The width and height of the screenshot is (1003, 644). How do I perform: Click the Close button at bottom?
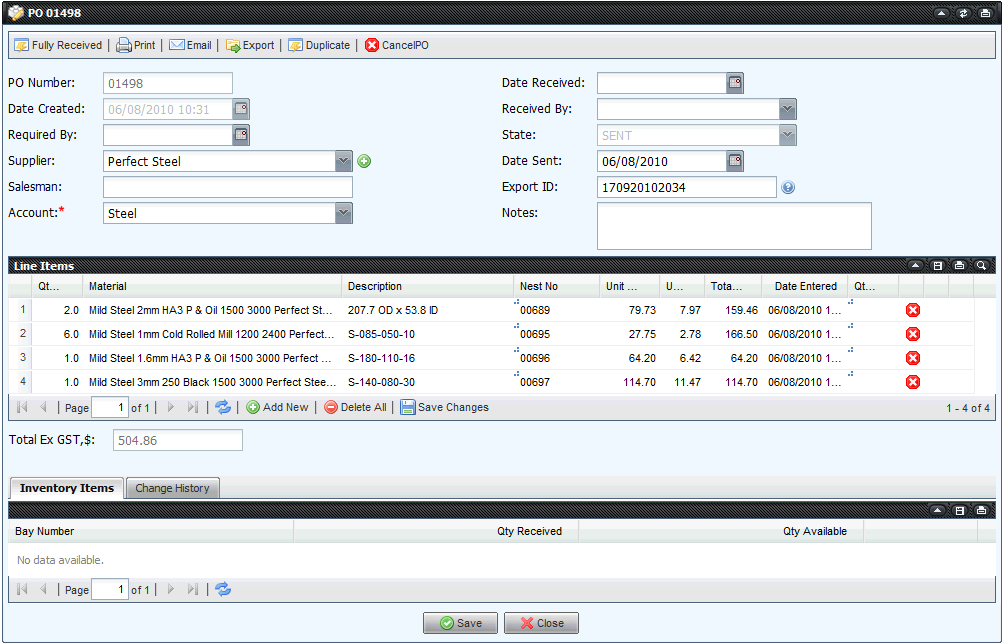(x=541, y=623)
